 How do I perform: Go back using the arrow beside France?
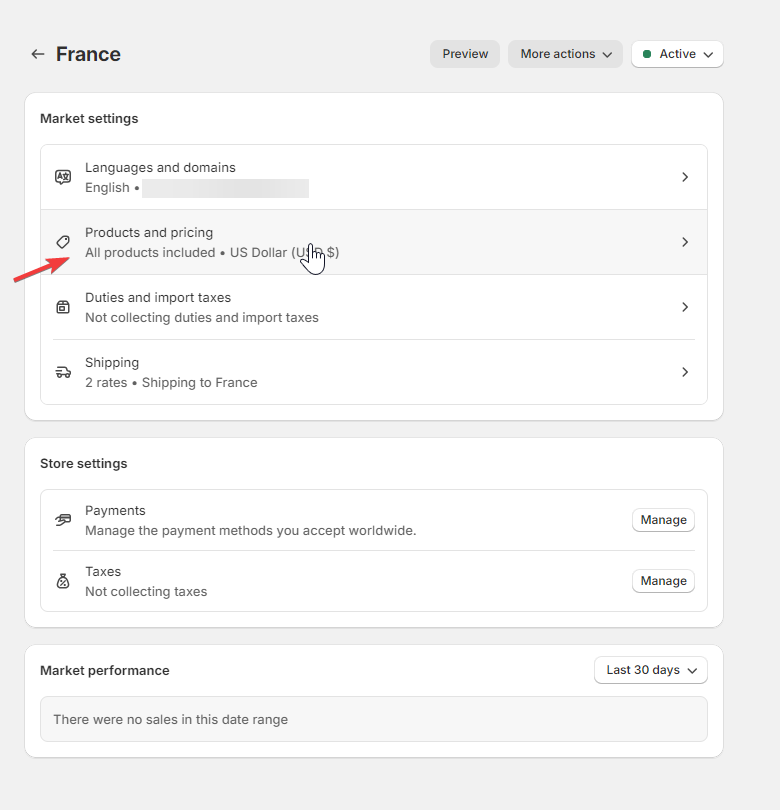coord(38,54)
